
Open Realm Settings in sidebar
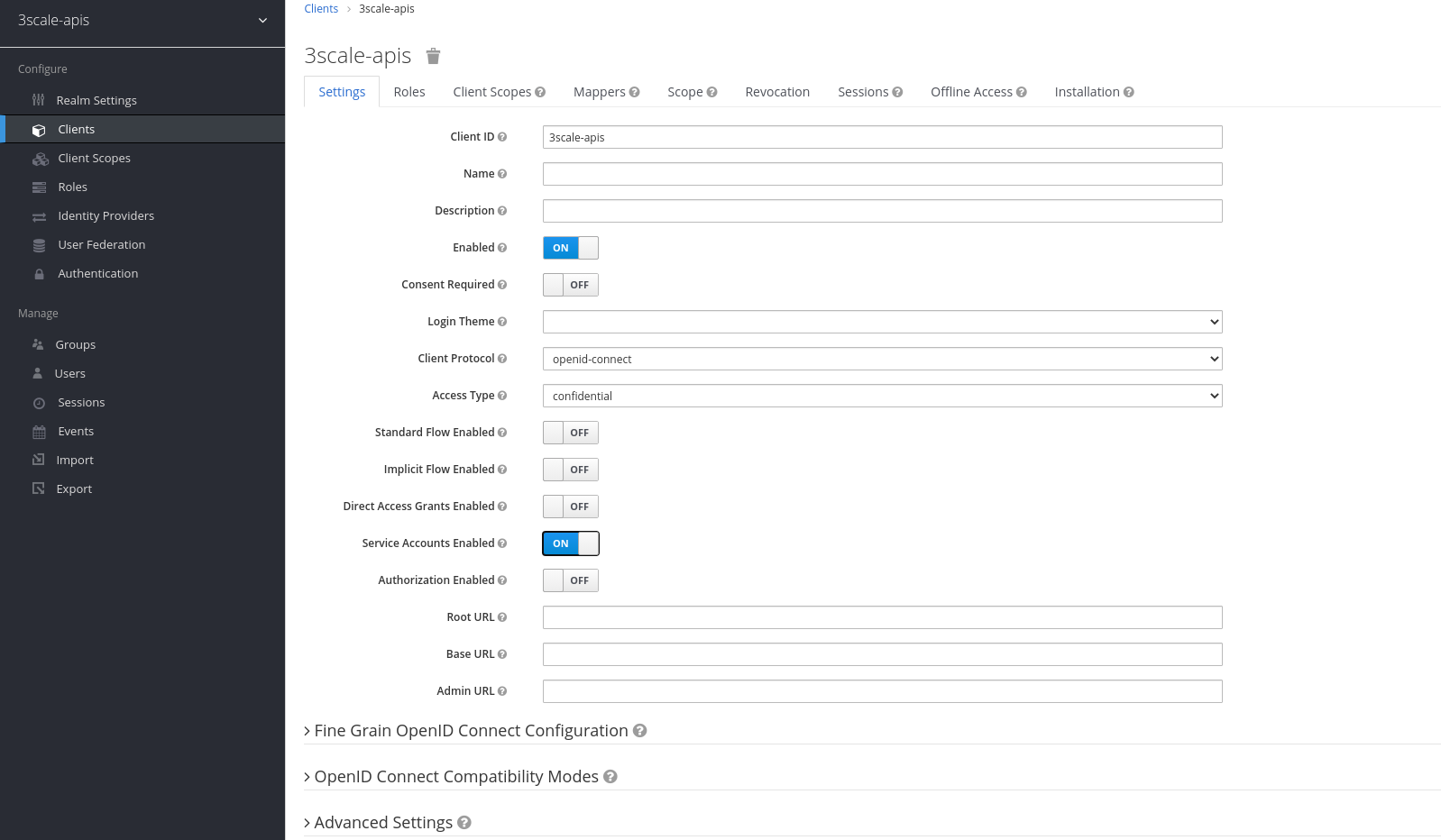(x=96, y=100)
